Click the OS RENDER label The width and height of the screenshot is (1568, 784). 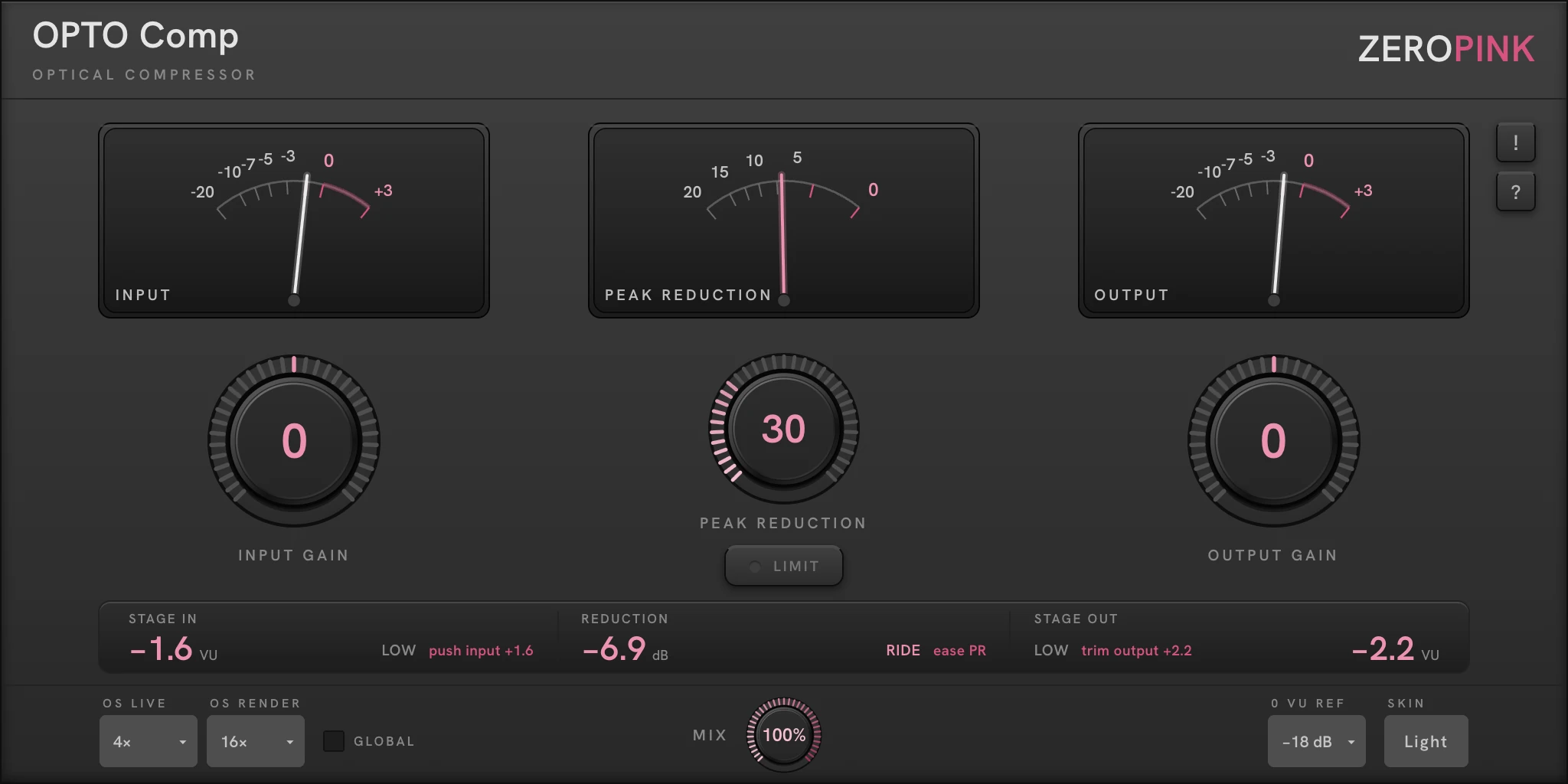(x=255, y=704)
